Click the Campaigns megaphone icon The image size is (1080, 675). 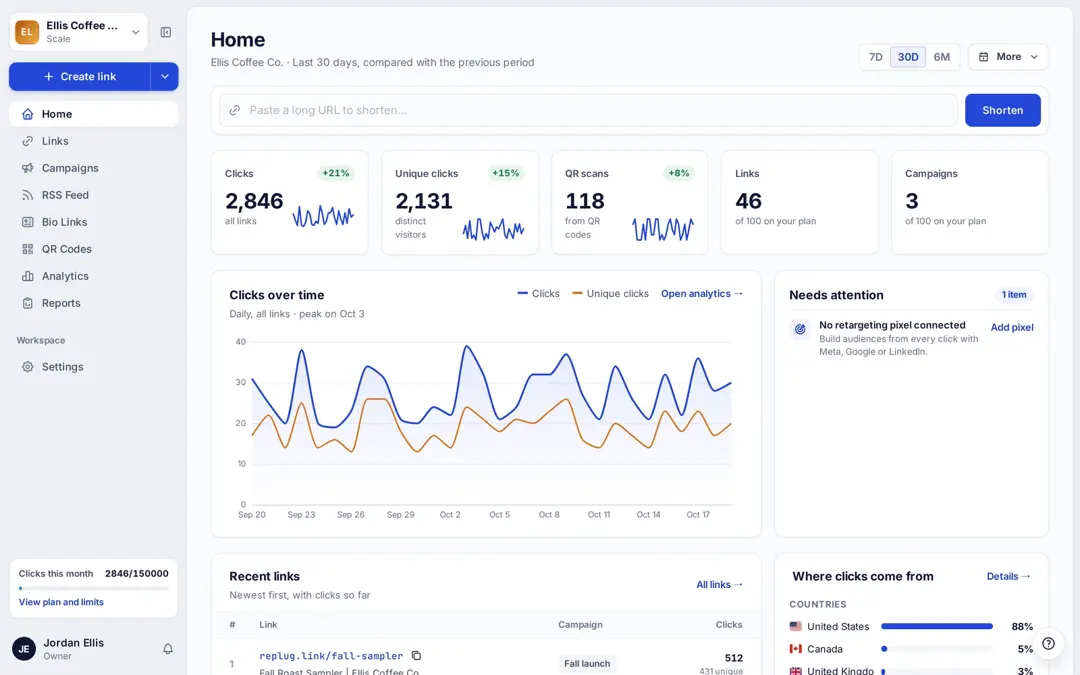tap(28, 168)
